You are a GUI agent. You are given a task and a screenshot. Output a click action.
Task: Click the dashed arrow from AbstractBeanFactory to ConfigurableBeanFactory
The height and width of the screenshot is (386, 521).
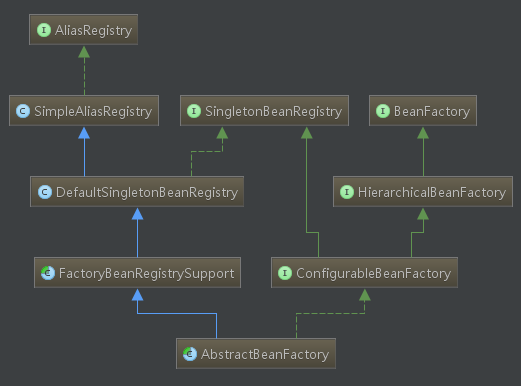point(330,313)
